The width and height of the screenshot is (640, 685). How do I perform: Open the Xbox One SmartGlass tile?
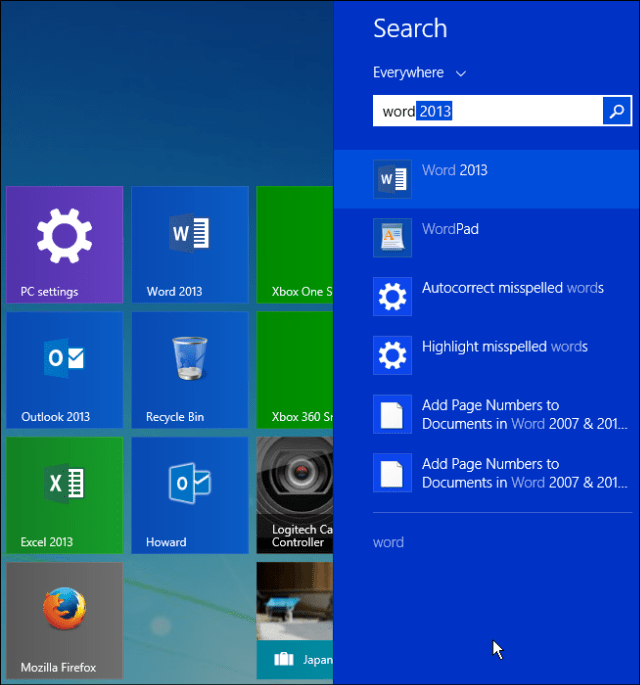coord(295,245)
